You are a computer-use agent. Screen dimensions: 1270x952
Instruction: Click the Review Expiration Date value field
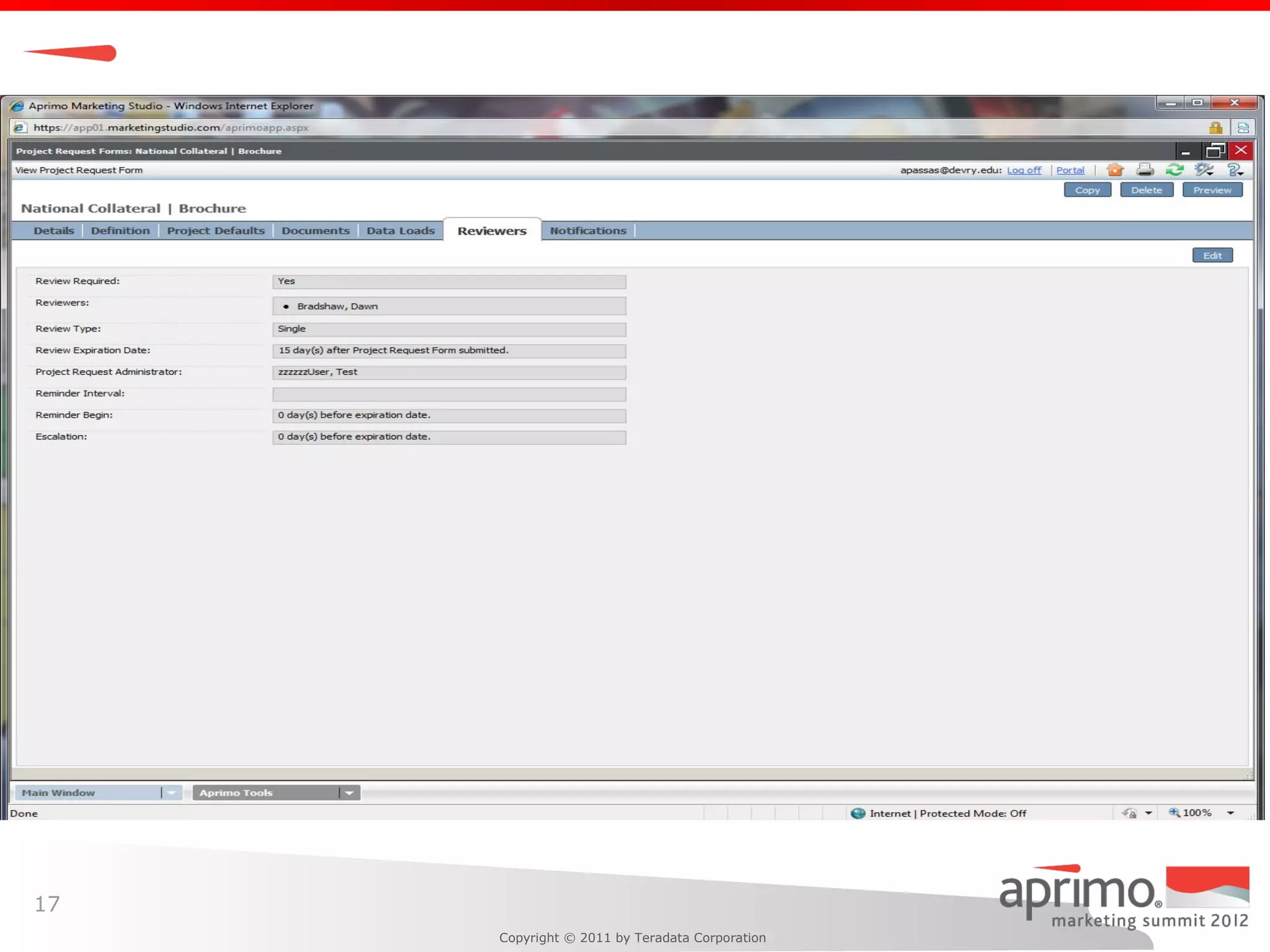tap(449, 351)
